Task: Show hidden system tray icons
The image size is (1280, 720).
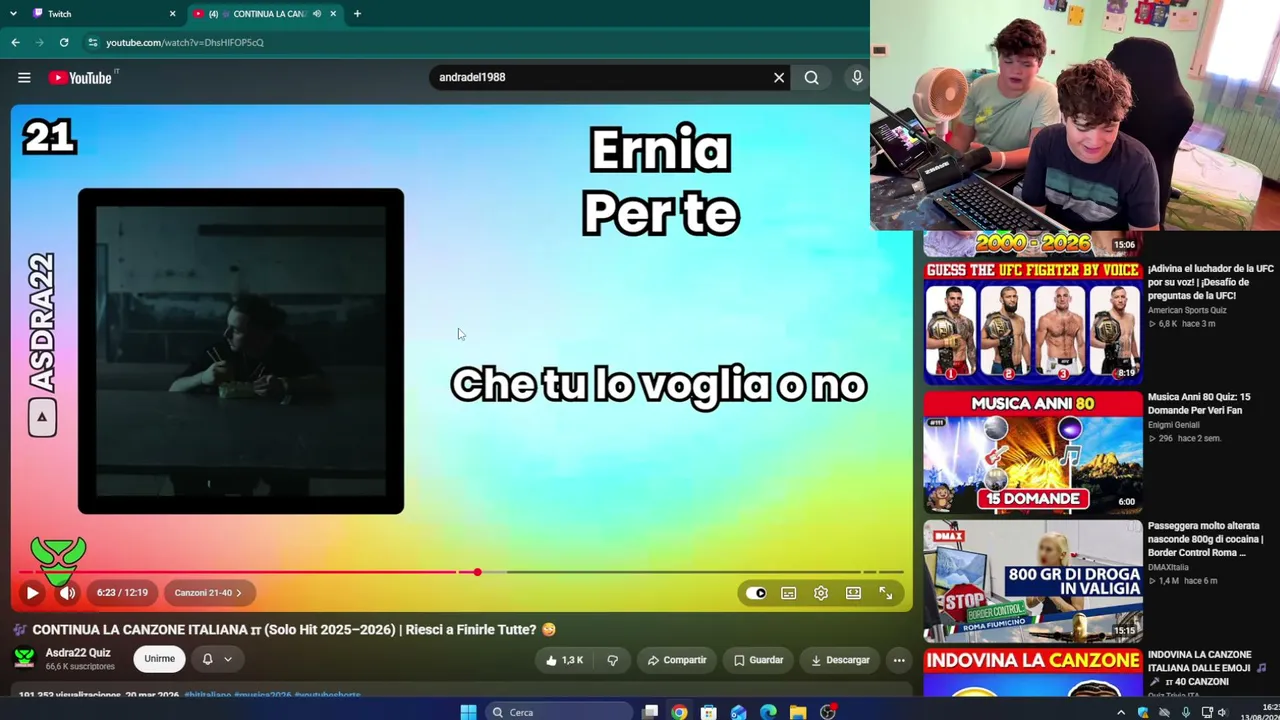Action: point(1121,712)
